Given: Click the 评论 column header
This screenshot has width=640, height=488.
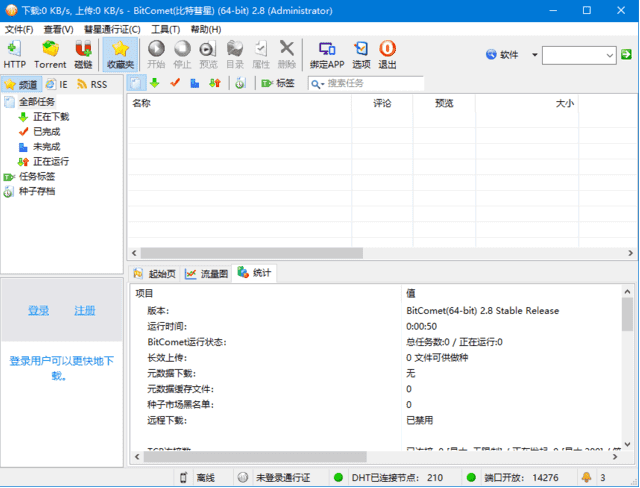Looking at the screenshot, I should [382, 103].
